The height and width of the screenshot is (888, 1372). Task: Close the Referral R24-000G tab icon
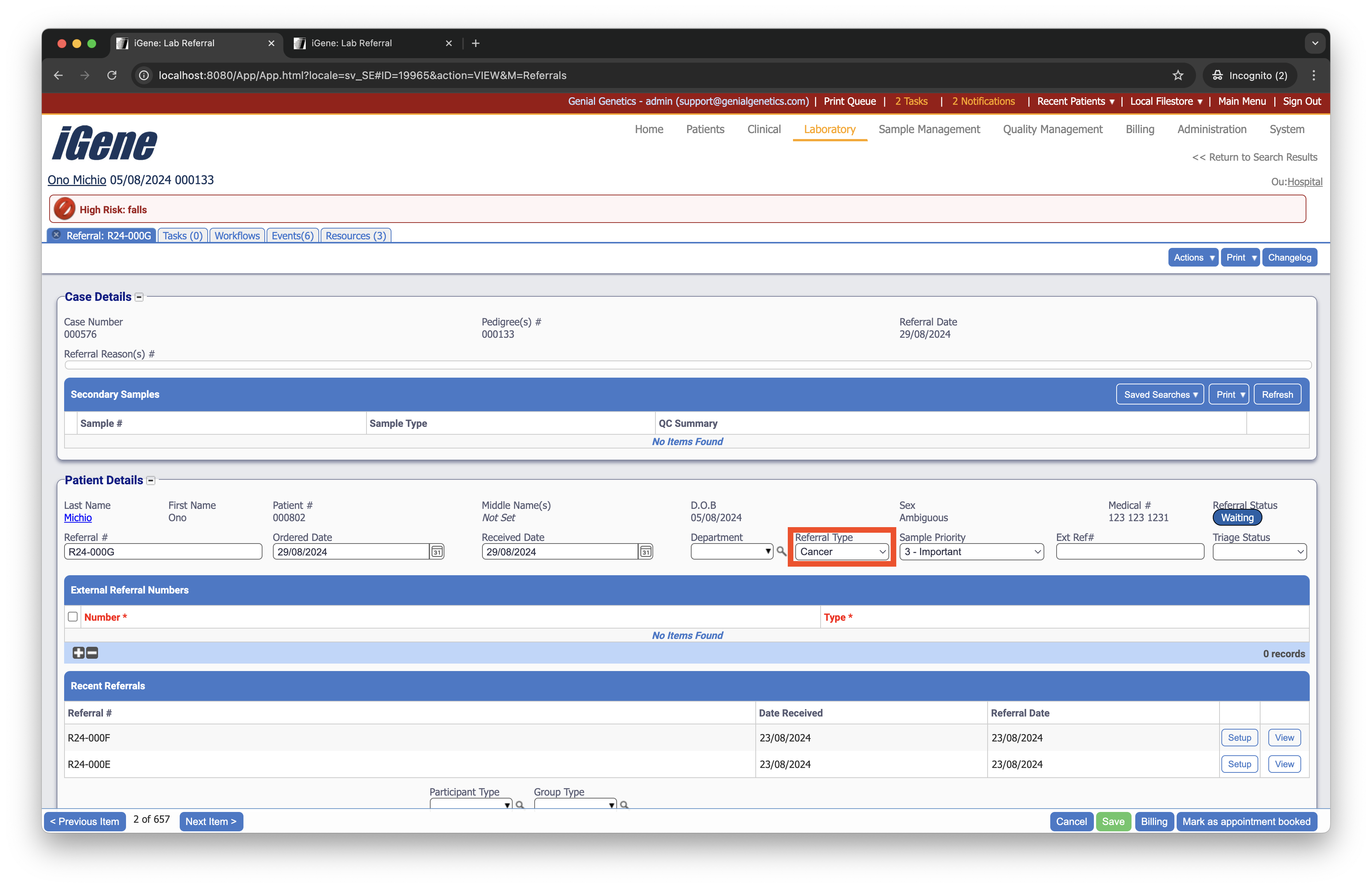click(x=57, y=235)
